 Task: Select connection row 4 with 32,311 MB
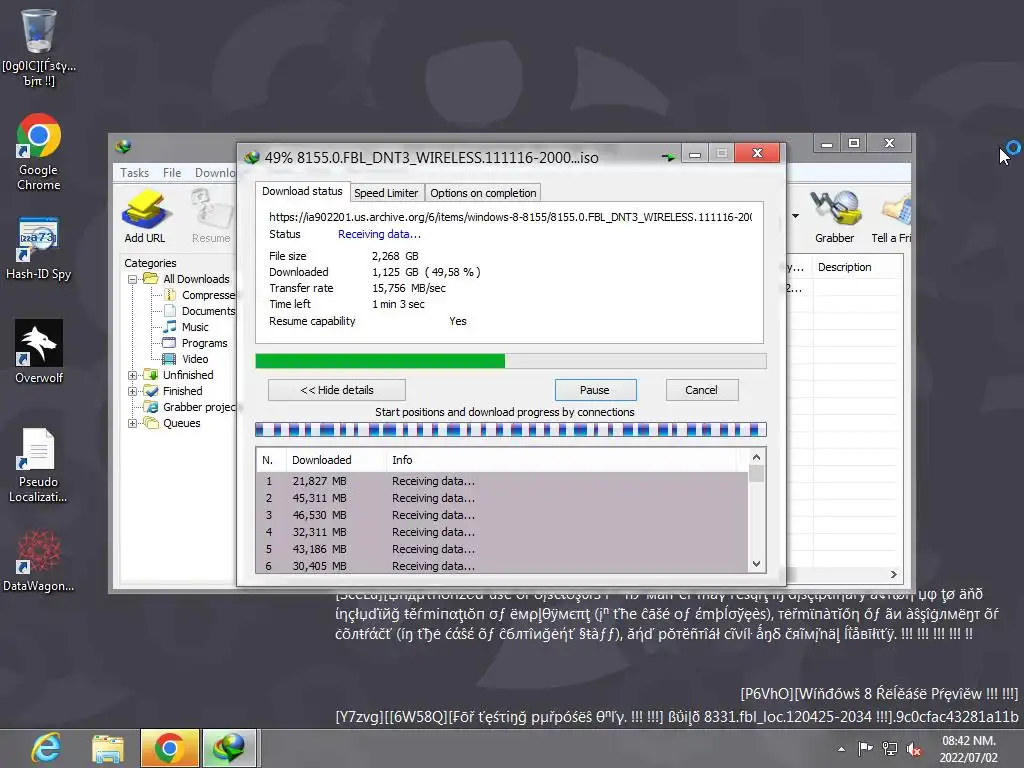[502, 532]
